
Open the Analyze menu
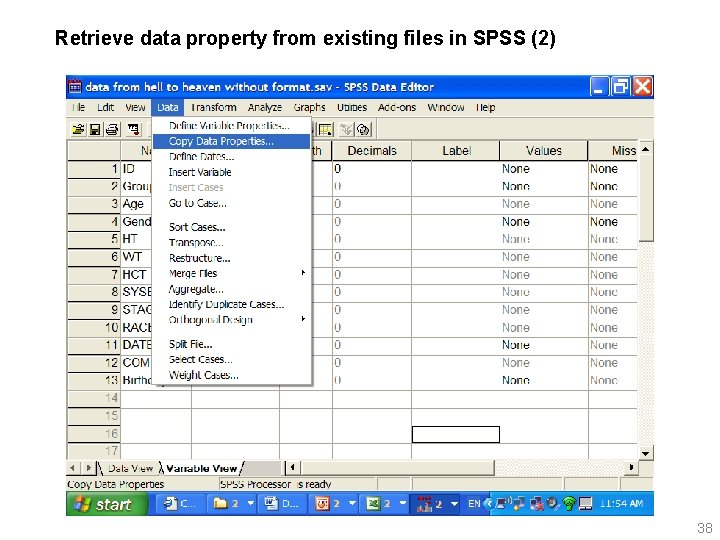265,107
